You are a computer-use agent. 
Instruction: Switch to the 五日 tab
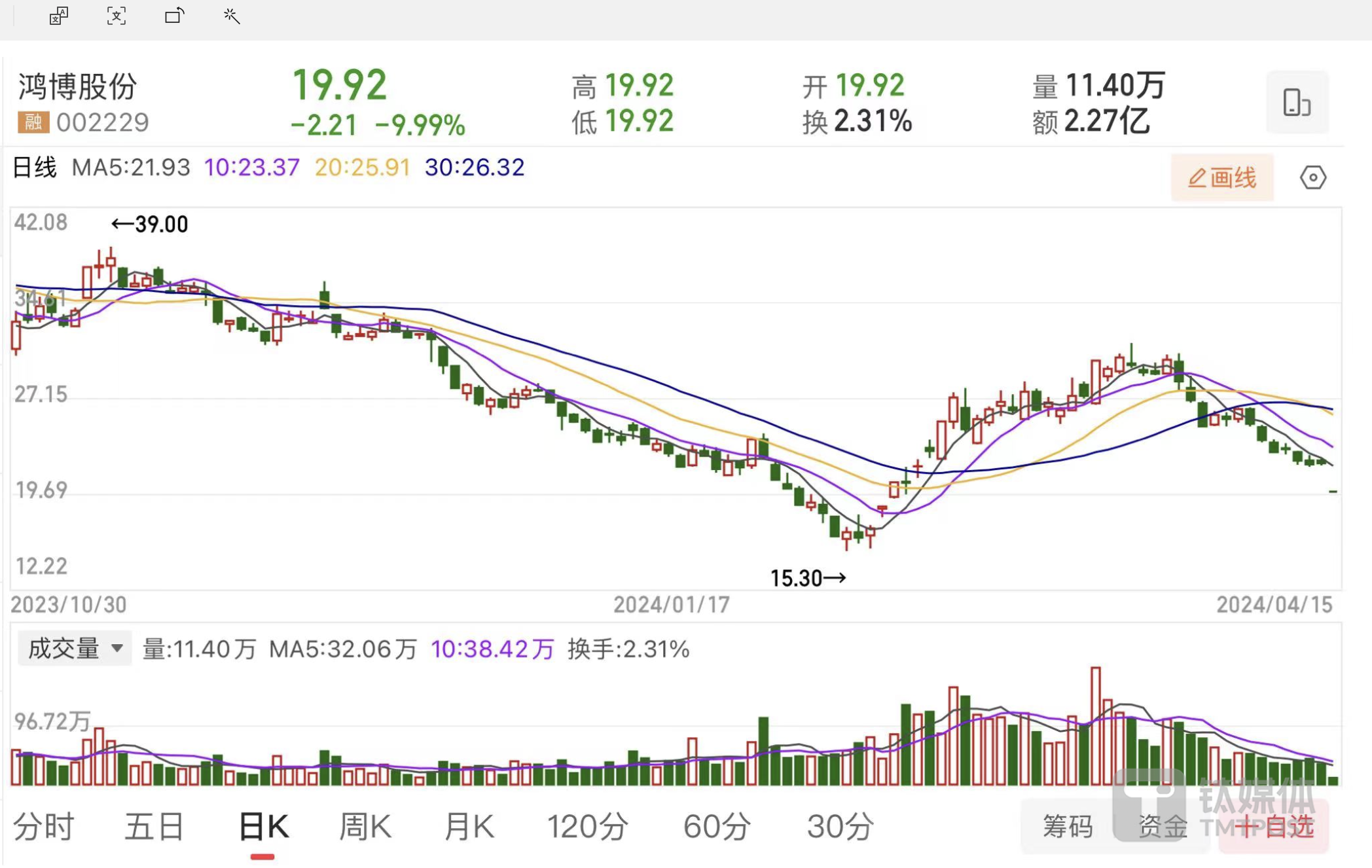tap(154, 826)
